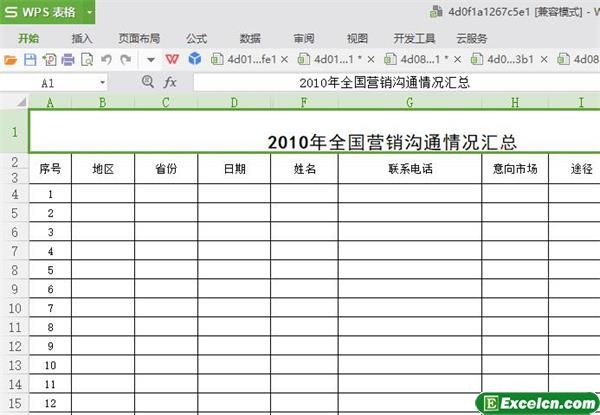Open print preview from the quick toolbar
The height and width of the screenshot is (415, 600).
pos(87,60)
